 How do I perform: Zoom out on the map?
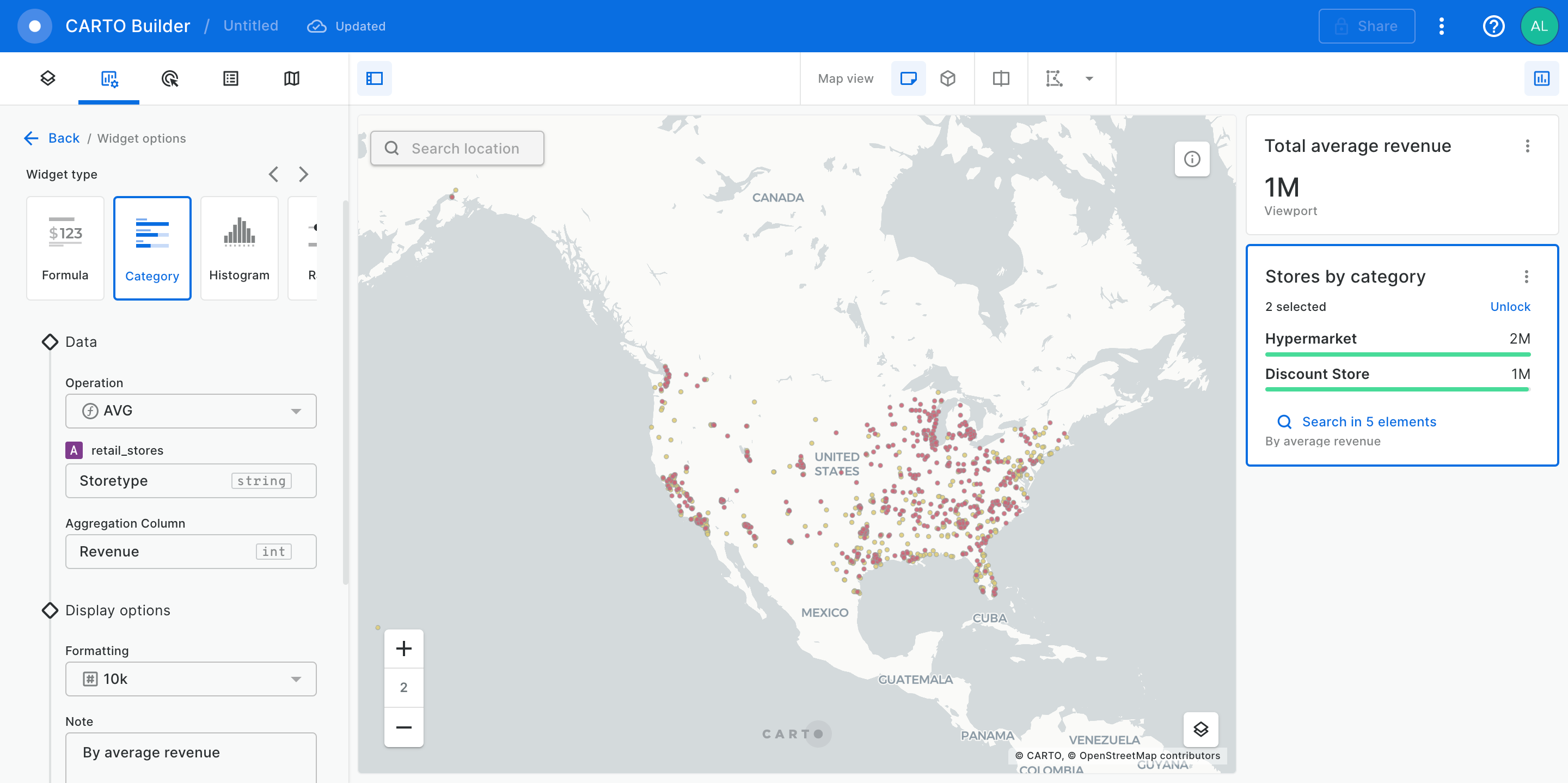tap(403, 727)
